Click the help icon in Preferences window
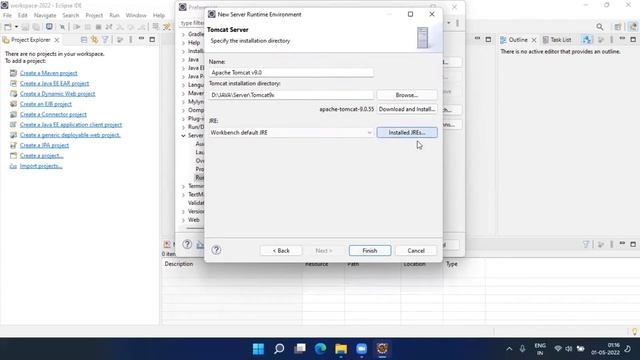The width and height of the screenshot is (640, 360). pos(187,244)
